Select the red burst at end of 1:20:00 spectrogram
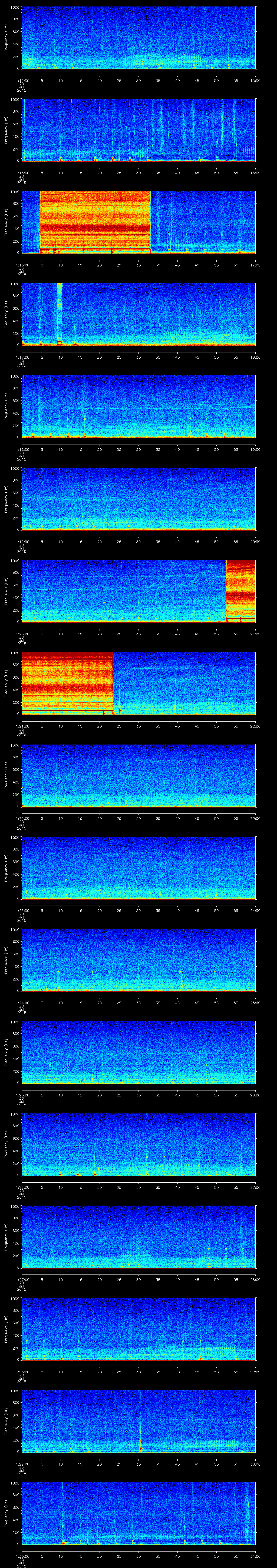This screenshot has height=1568, width=277. tap(240, 590)
